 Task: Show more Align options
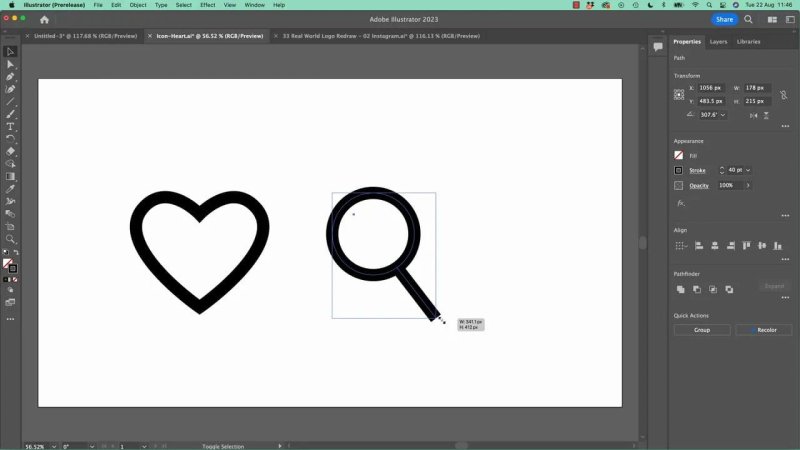point(785,260)
